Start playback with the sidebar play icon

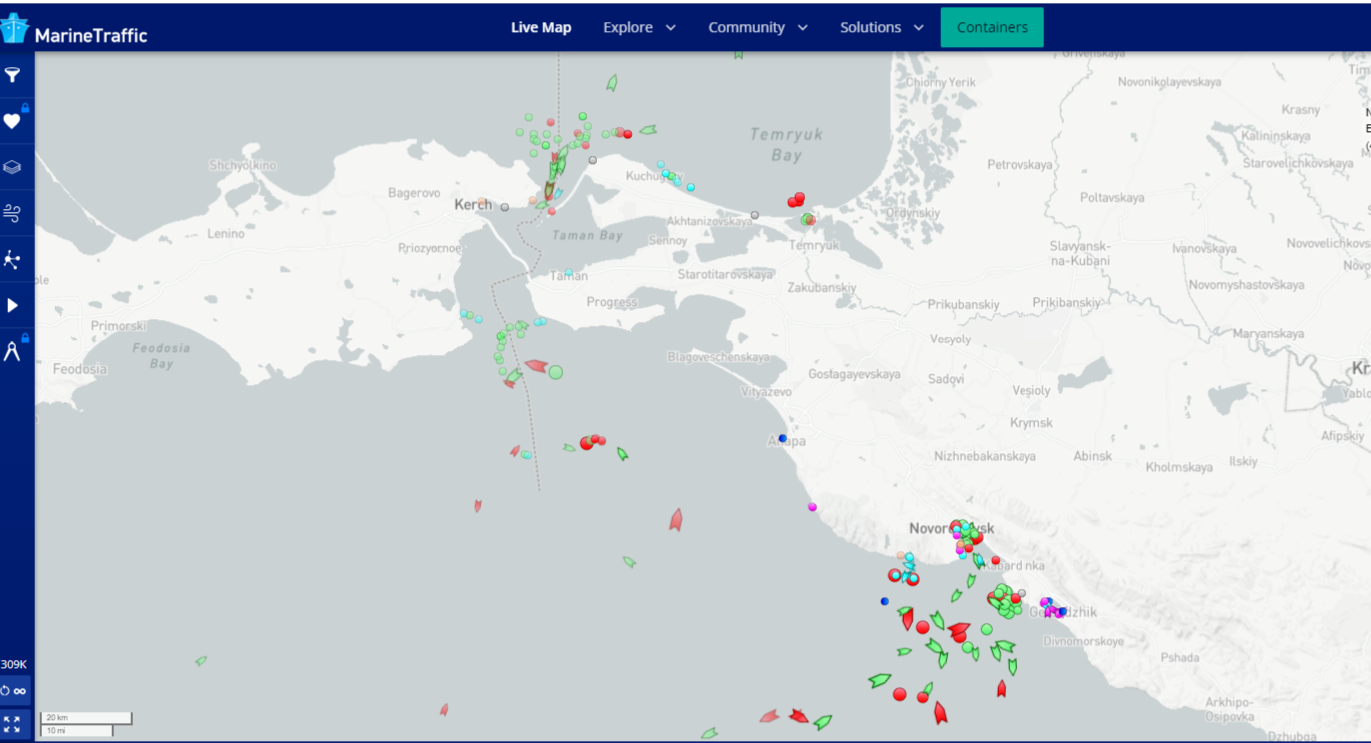(x=12, y=305)
